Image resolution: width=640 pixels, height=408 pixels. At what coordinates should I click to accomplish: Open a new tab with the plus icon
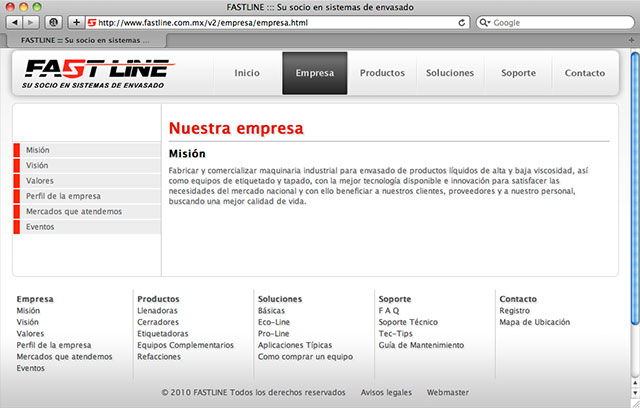[631, 40]
